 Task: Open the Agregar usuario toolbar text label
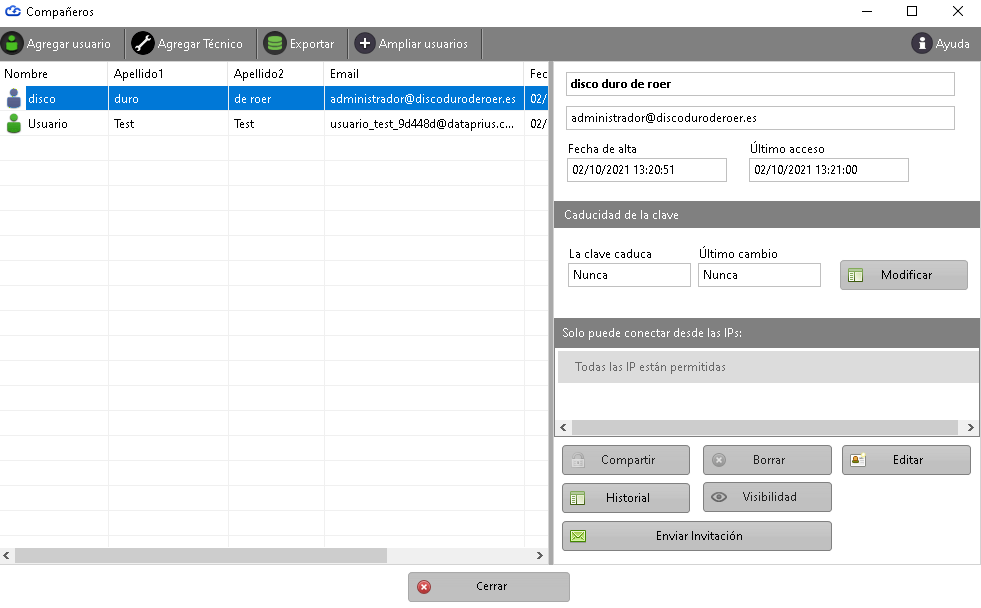click(69, 44)
